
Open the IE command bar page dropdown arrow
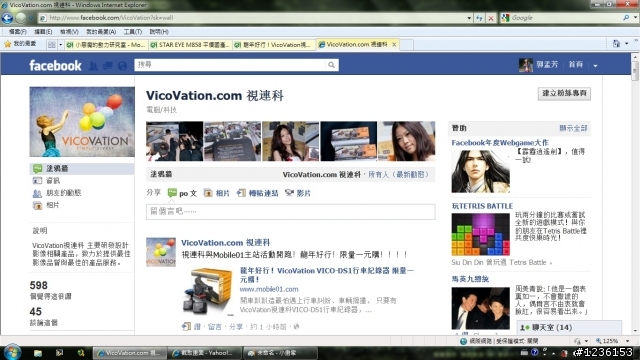[627, 44]
